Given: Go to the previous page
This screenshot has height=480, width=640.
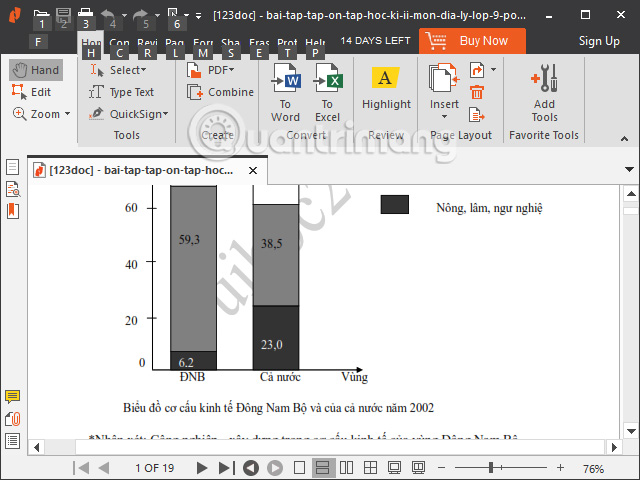Looking at the screenshot, I should click(104, 467).
